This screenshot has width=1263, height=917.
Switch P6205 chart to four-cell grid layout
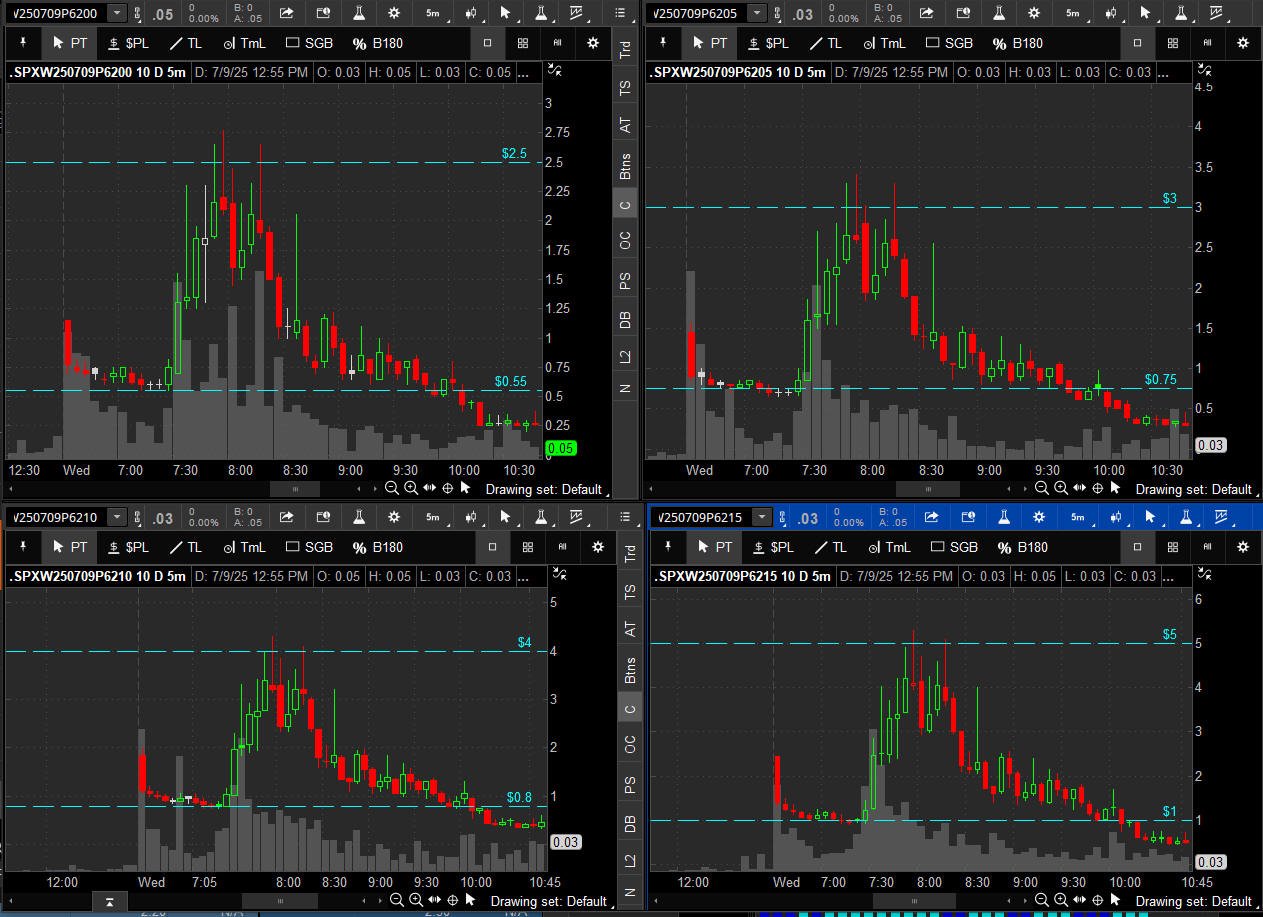1173,43
